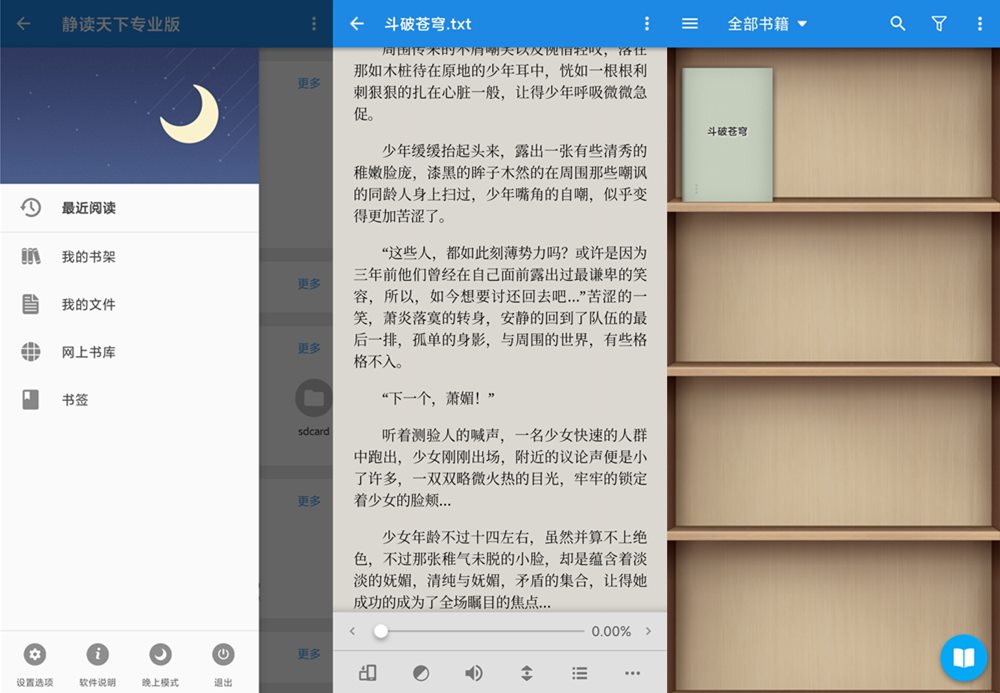
Task: Toggle 晚上模式 night mode
Action: (x=160, y=662)
